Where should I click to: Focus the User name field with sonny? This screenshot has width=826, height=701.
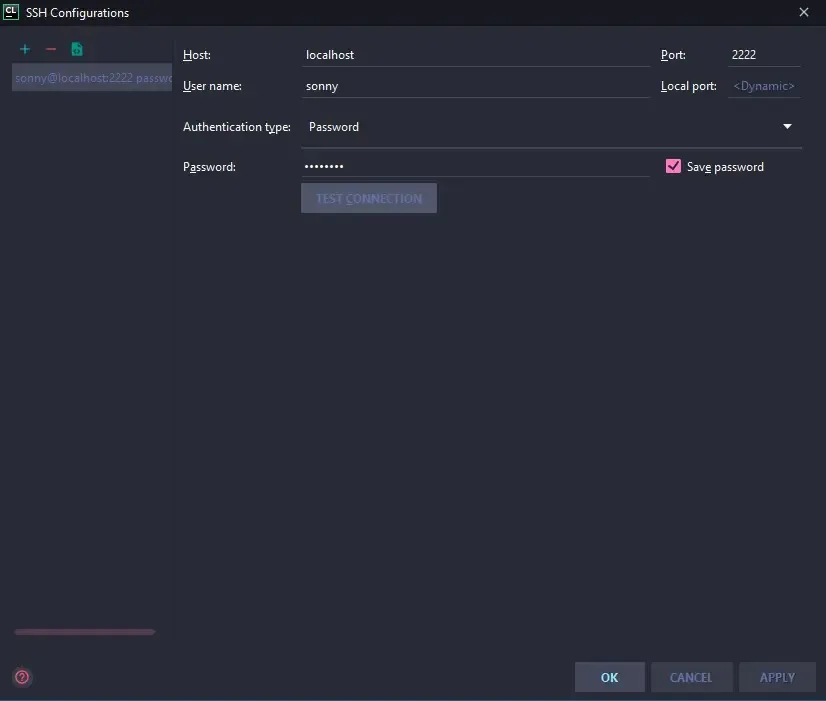(475, 86)
